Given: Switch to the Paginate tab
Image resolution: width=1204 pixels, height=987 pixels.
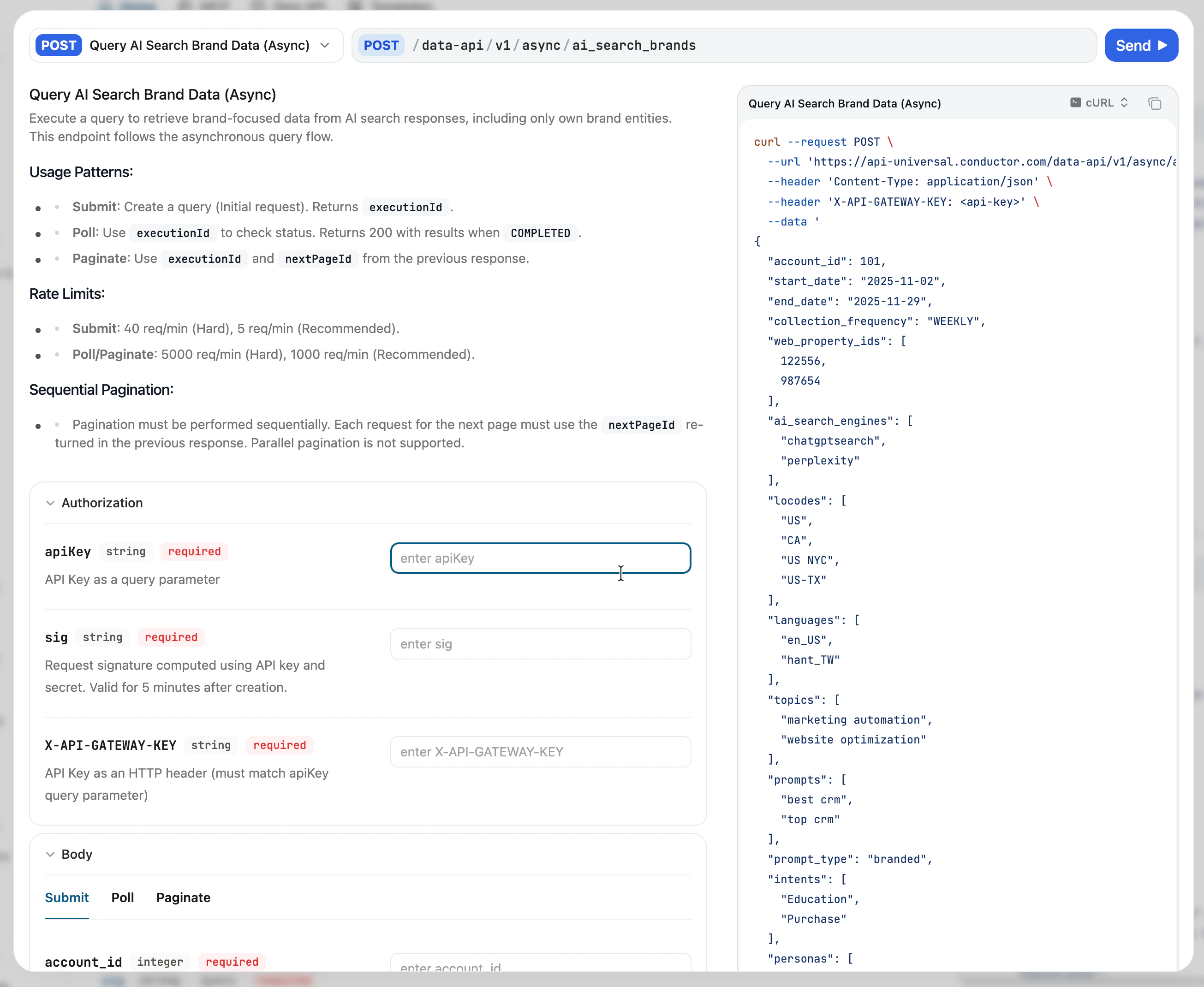Looking at the screenshot, I should pyautogui.click(x=183, y=897).
